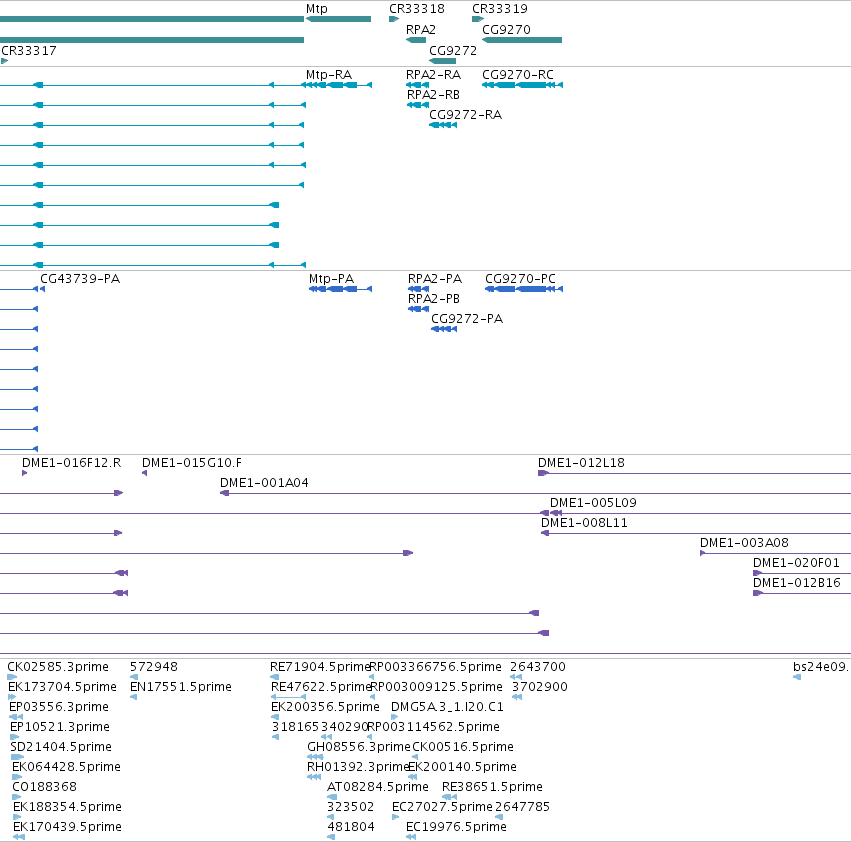851x842 pixels.
Task: Select EST CK00516.5prime
Action: coord(463,748)
